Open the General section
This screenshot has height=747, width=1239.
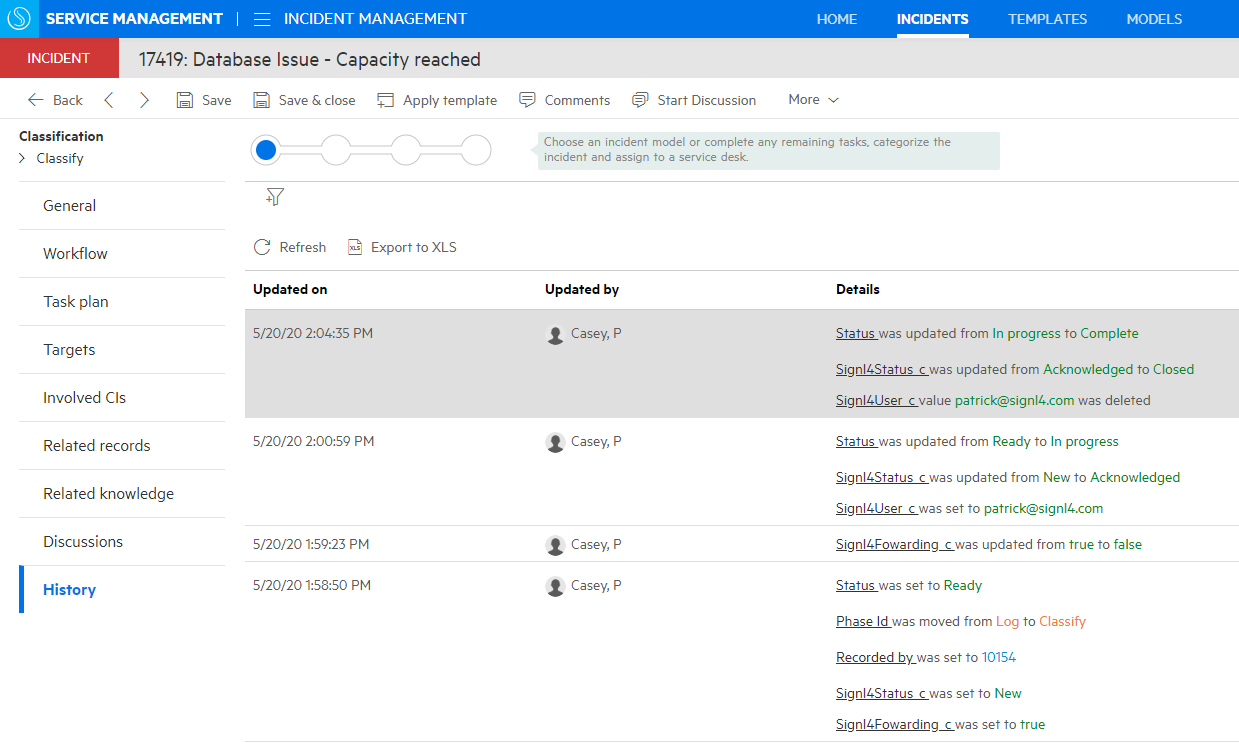tap(122, 206)
